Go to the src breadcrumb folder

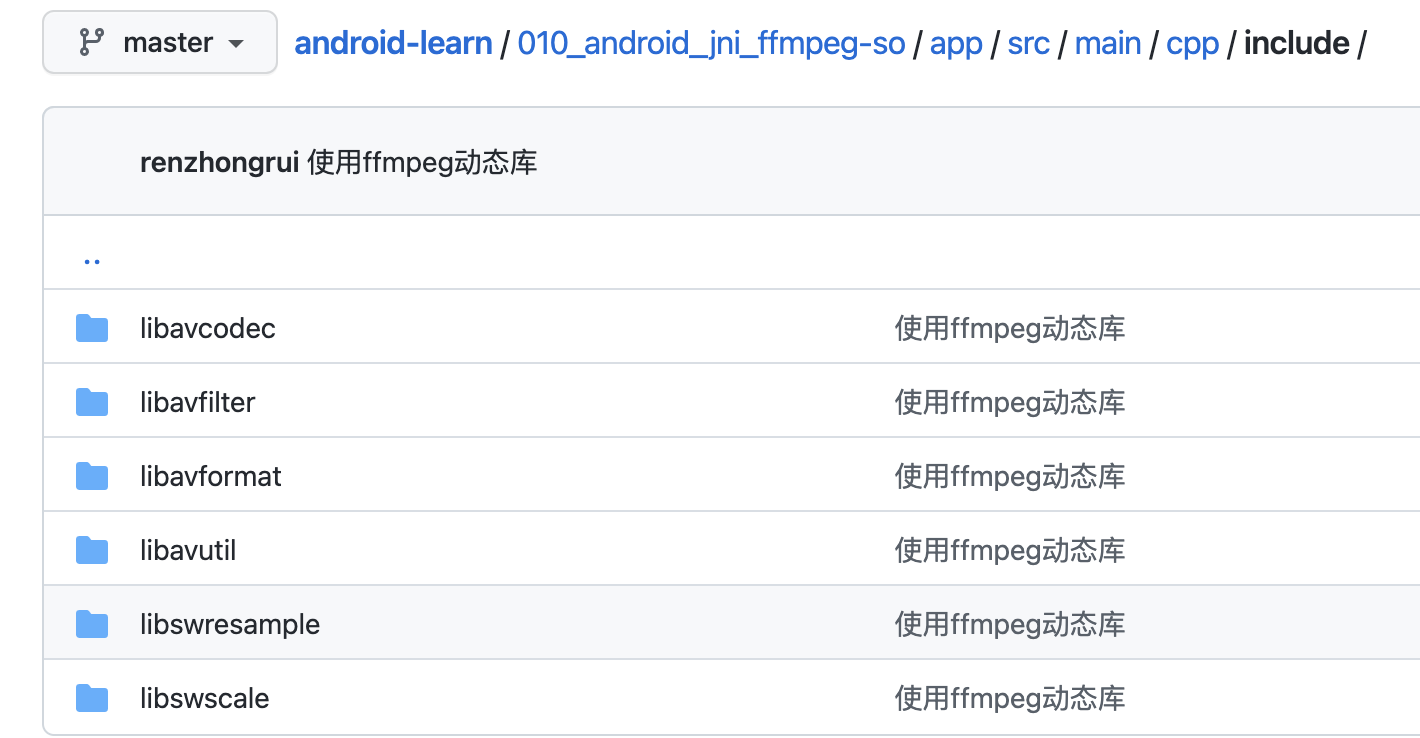1028,43
